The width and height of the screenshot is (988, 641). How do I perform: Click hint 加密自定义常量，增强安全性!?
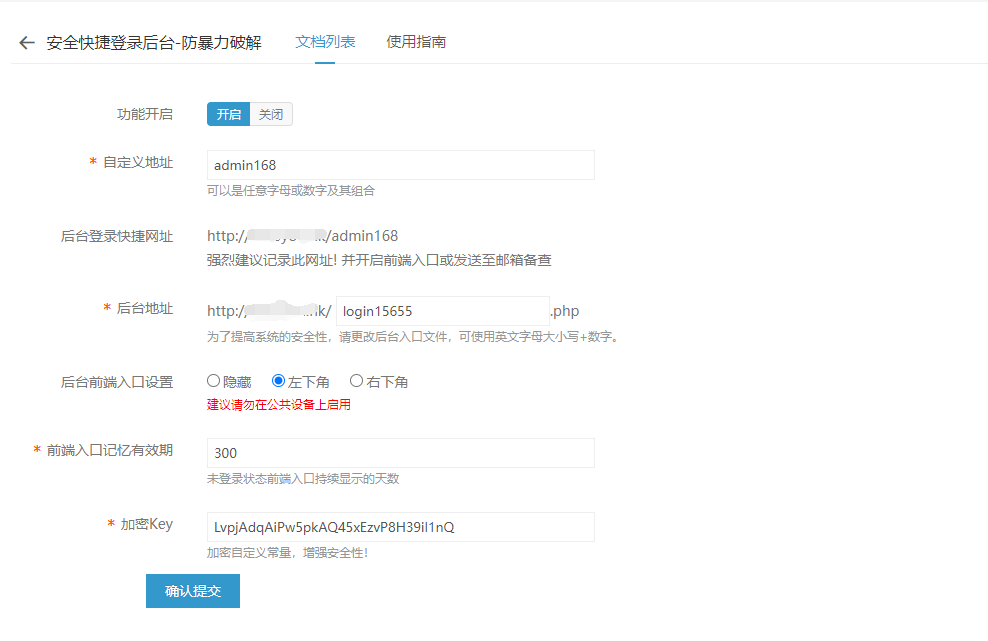coord(287,553)
